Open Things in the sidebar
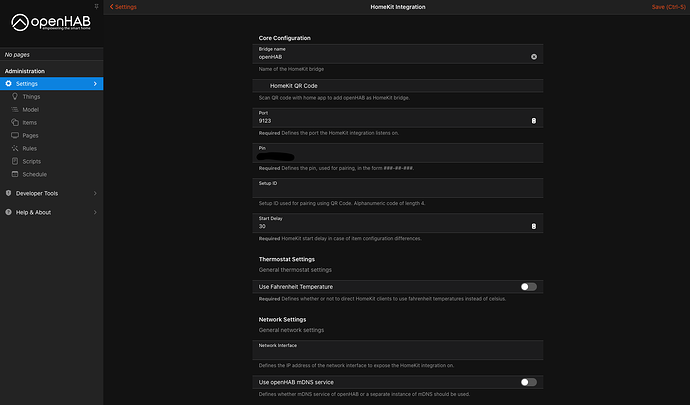The width and height of the screenshot is (690, 405). (51, 96)
